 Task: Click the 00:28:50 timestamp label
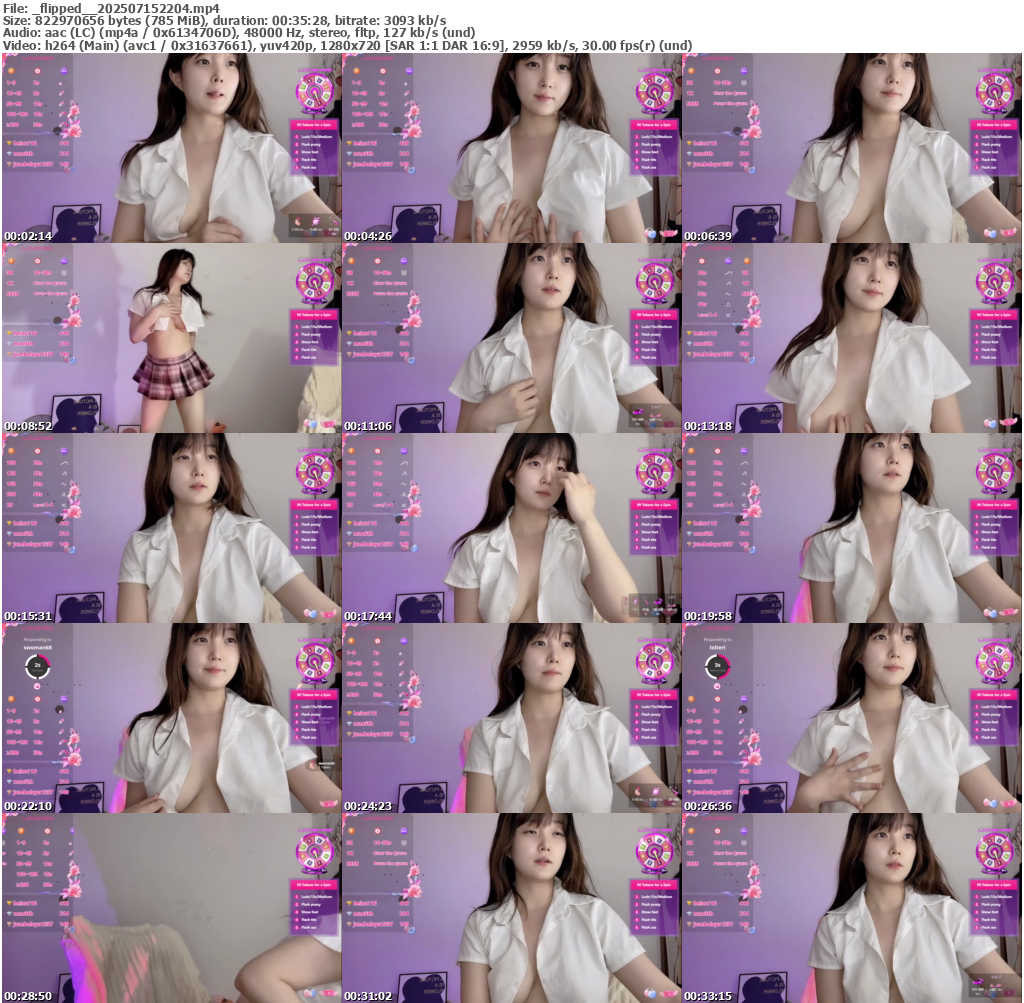28,996
